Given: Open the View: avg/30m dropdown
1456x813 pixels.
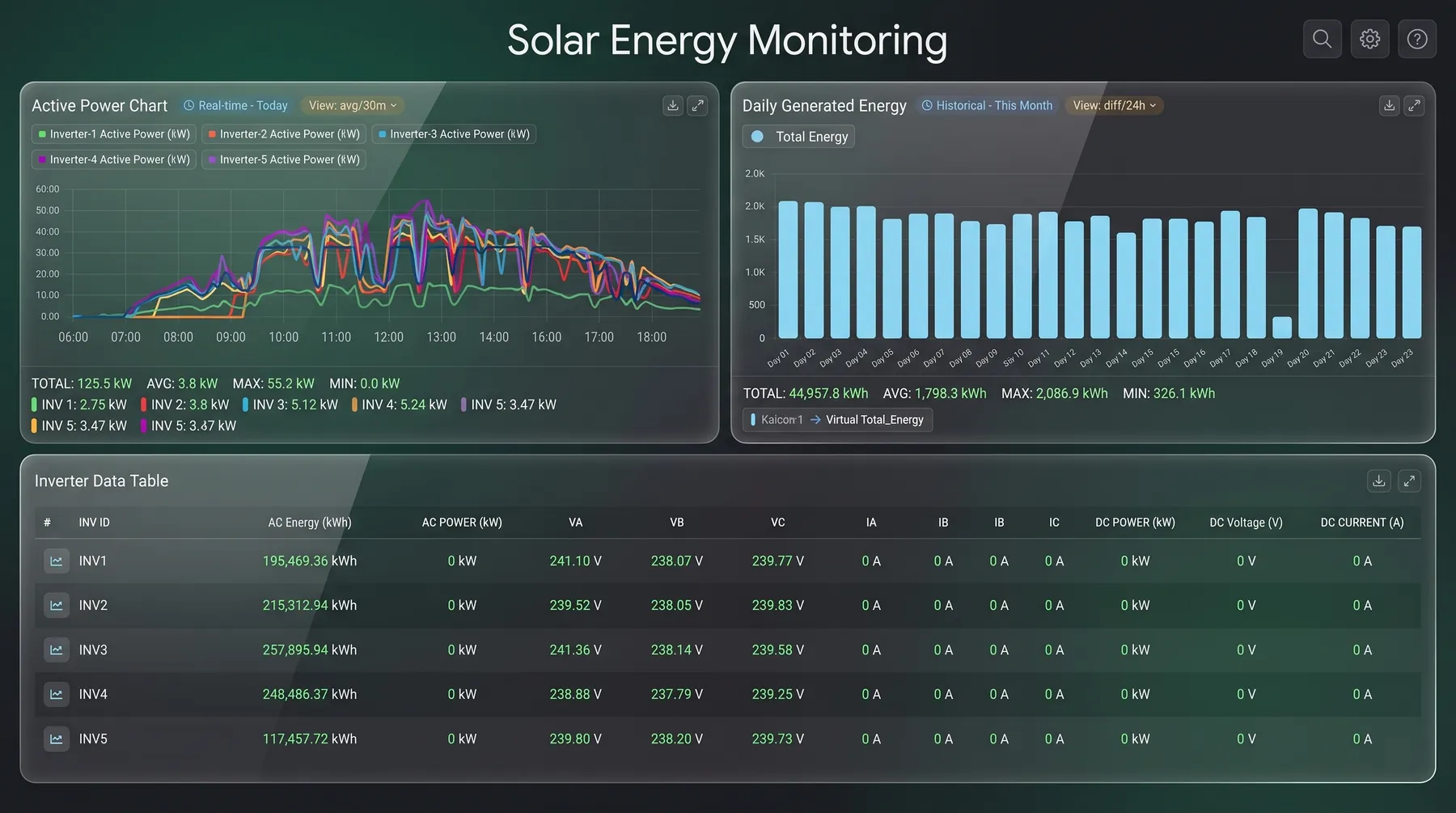Looking at the screenshot, I should click(x=353, y=106).
